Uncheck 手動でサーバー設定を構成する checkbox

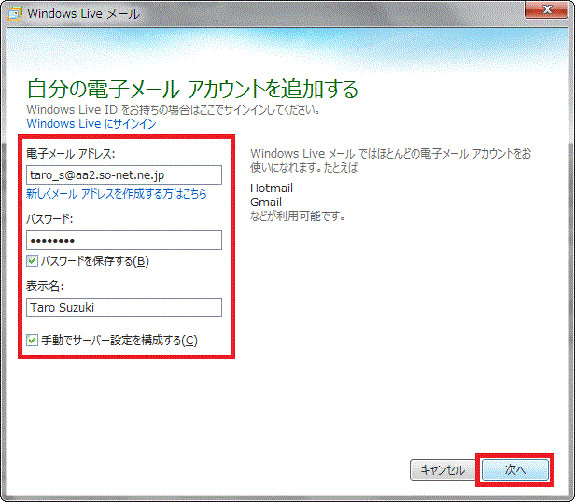pyautogui.click(x=32, y=340)
